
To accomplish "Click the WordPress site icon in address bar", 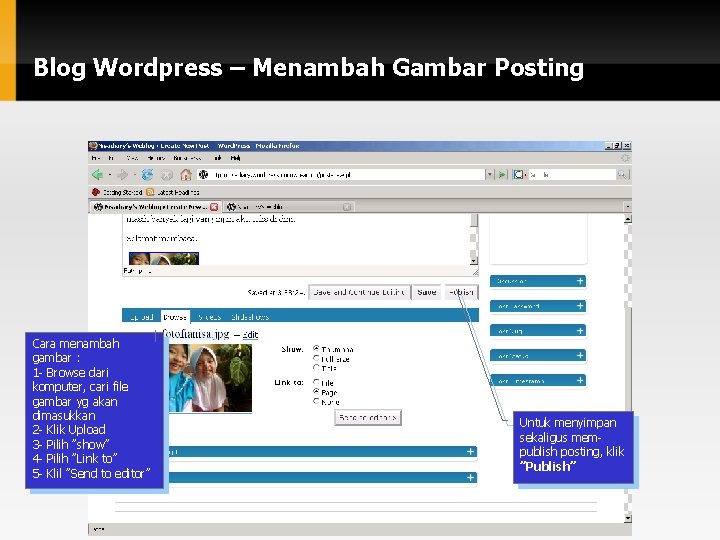I will 204,174.
